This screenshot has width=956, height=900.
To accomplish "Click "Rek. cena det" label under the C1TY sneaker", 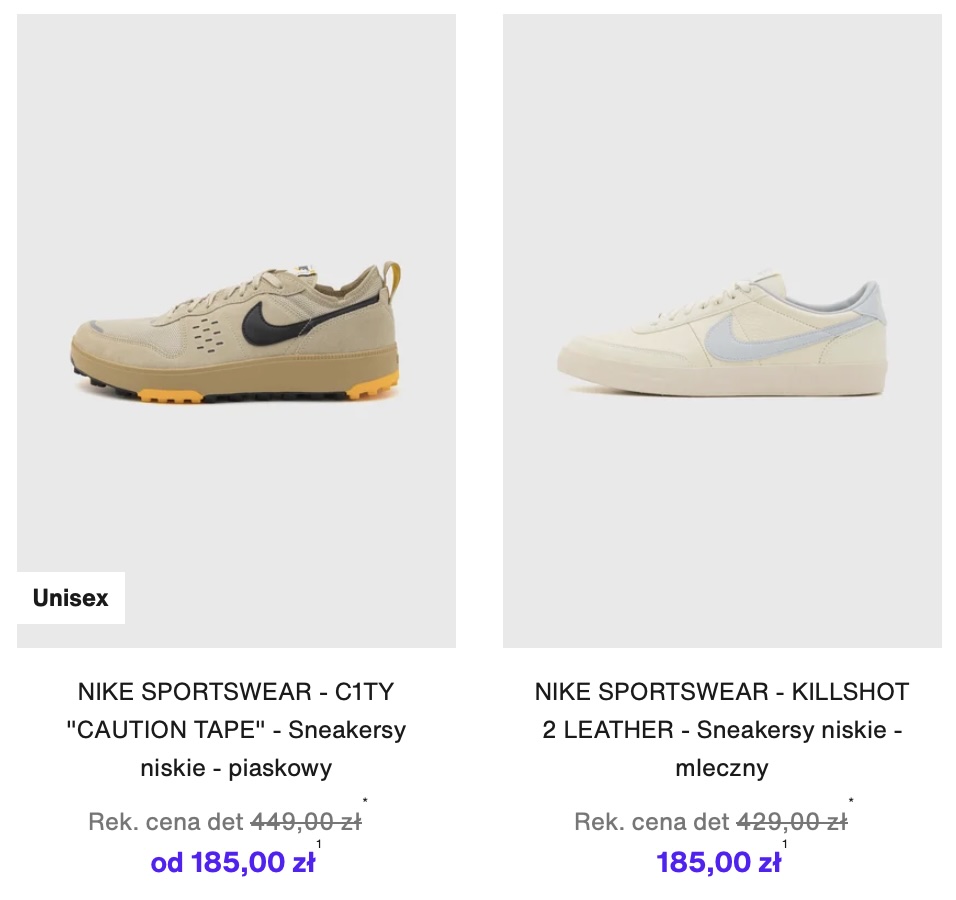I will coord(166,822).
